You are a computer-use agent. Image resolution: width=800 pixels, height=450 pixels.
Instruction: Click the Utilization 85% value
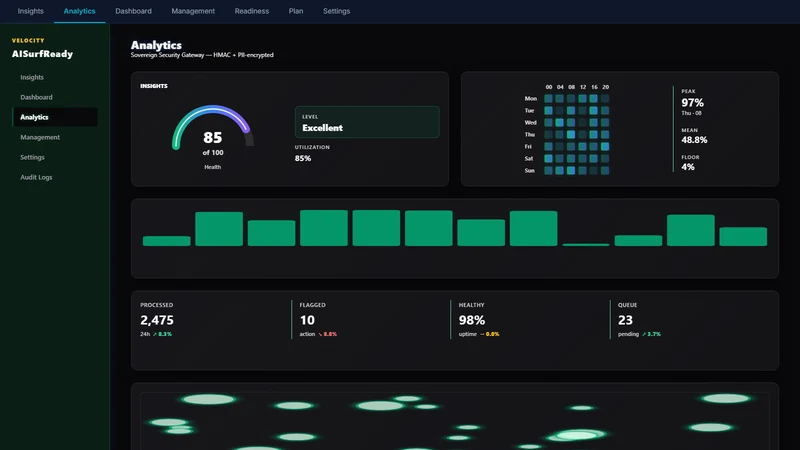303,158
